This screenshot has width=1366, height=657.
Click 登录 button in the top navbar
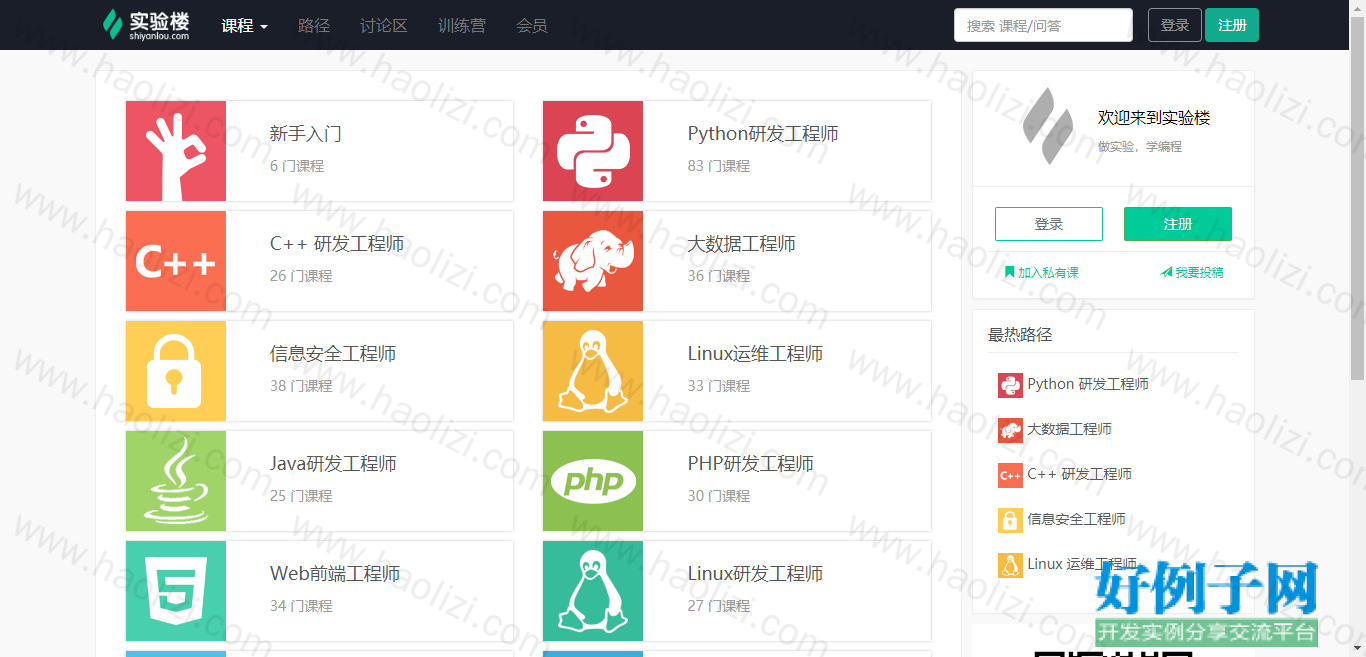click(x=1175, y=25)
